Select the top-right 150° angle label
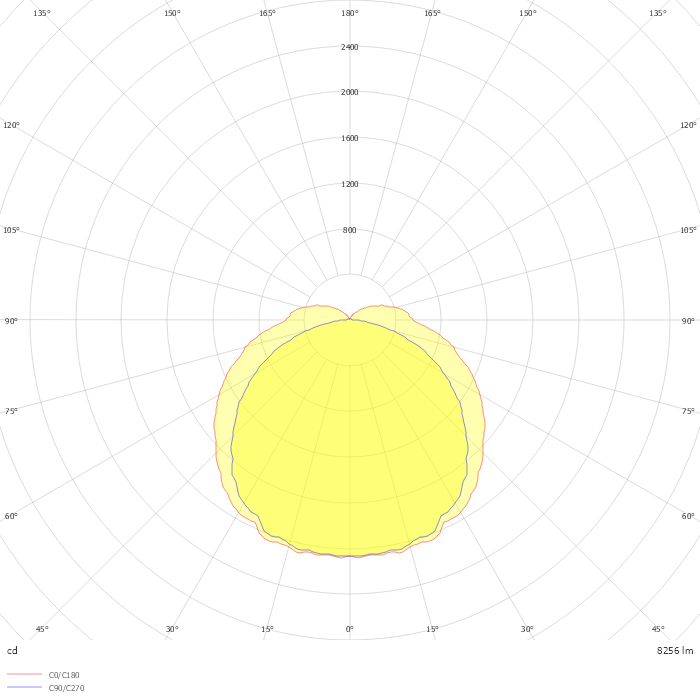 click(527, 13)
